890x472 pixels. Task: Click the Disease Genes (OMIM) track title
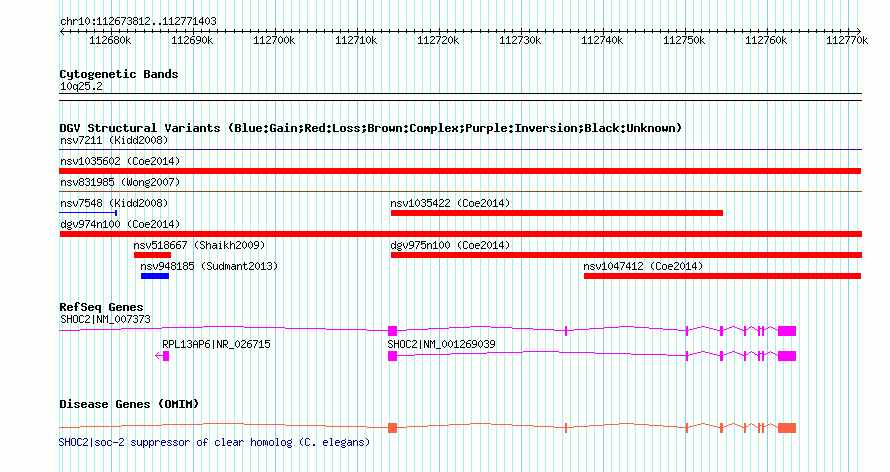(x=129, y=404)
